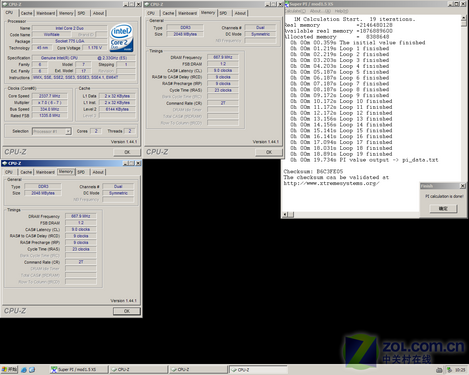Click DRAM Frequency value in active CPU-Z window
Screen dimensions: 469x375
tap(81, 216)
